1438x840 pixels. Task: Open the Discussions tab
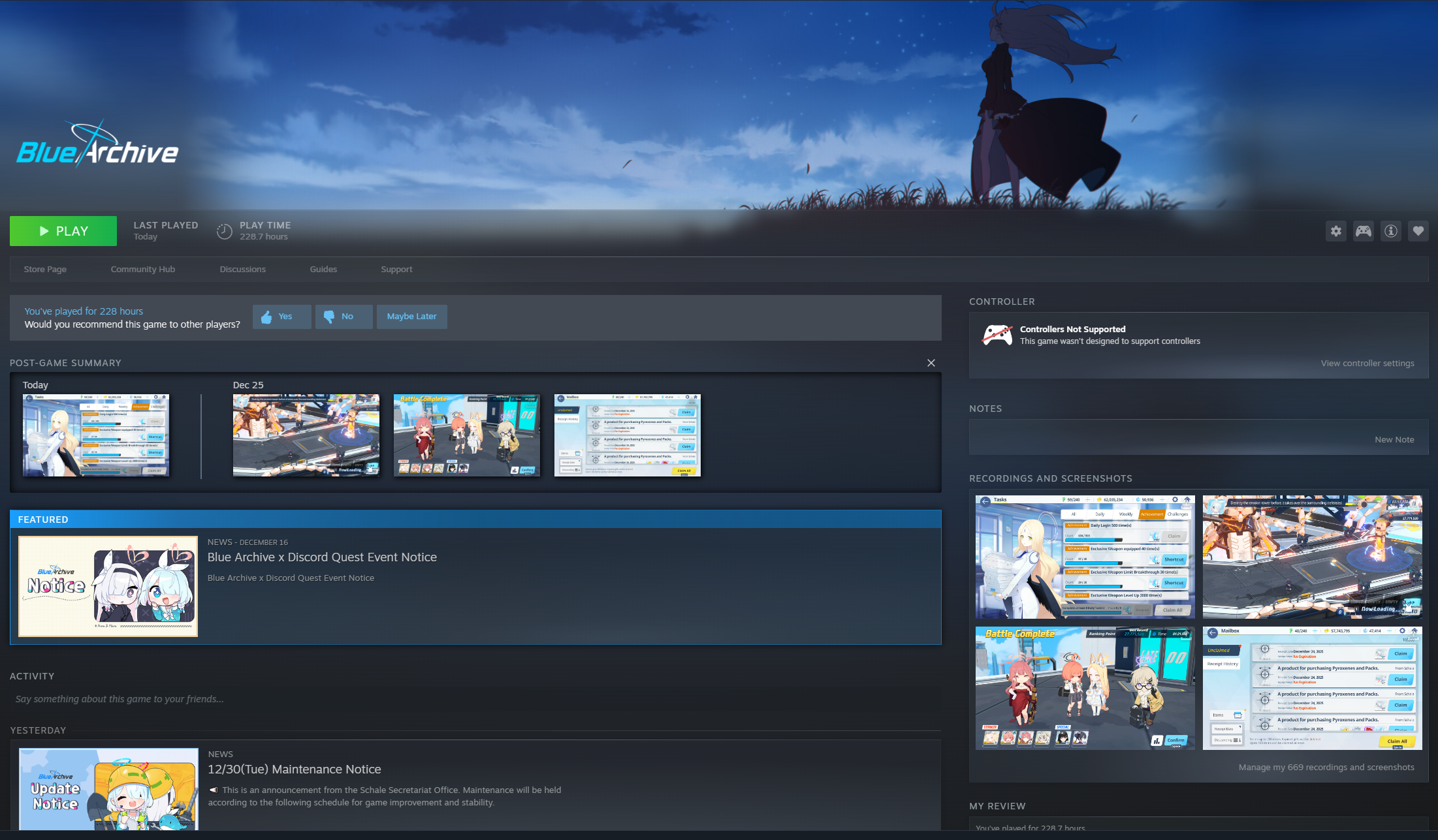(x=242, y=269)
